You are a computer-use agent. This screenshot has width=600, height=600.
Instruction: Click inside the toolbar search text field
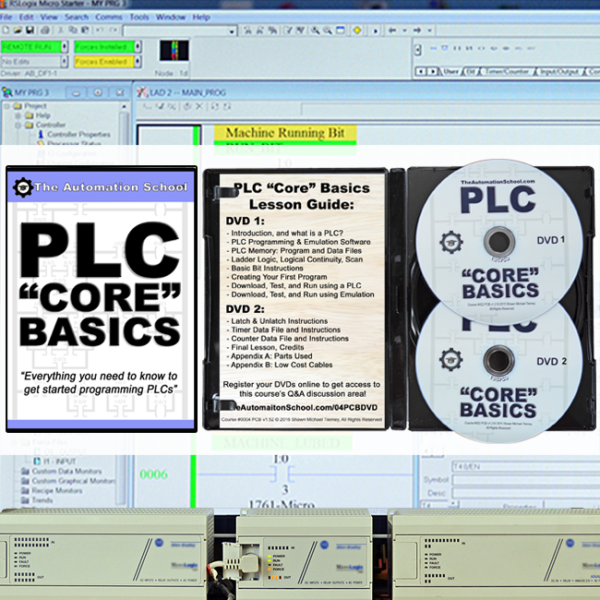pyautogui.click(x=176, y=31)
